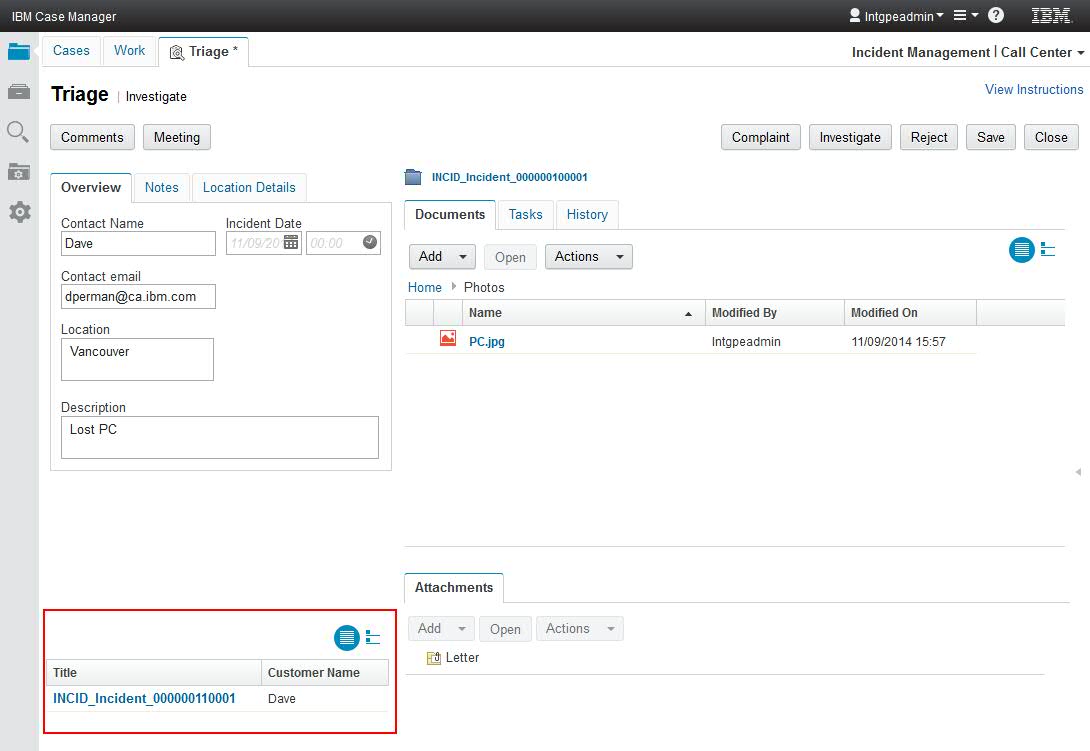
Task: Open the Incident Date calendar picker
Action: coord(291,242)
